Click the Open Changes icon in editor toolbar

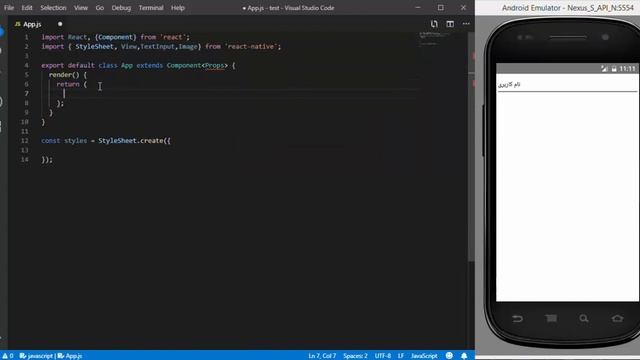[434, 24]
